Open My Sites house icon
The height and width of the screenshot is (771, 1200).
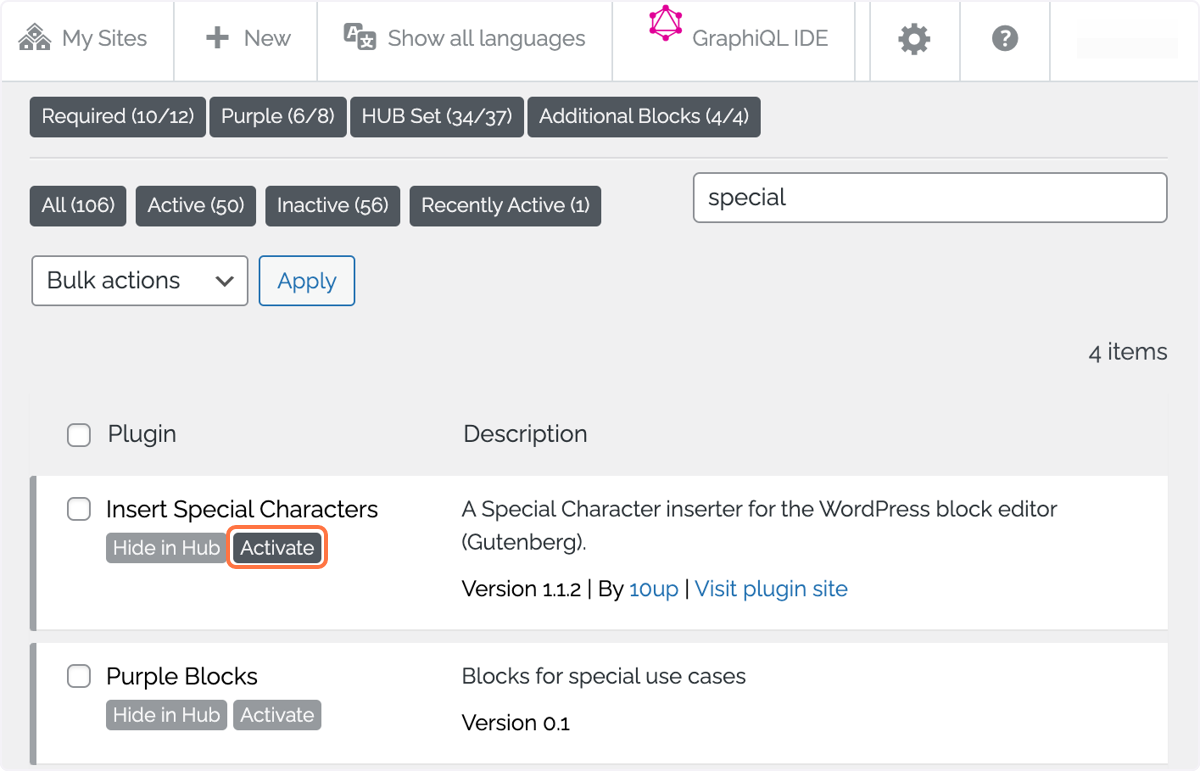coord(35,38)
